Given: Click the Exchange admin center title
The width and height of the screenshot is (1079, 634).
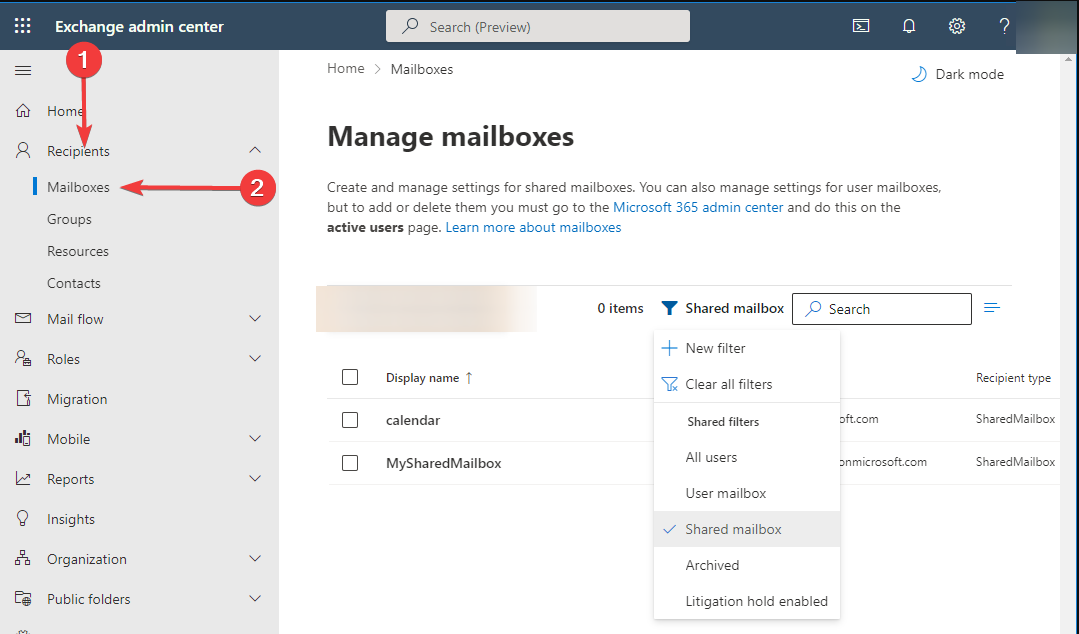Looking at the screenshot, I should coord(139,26).
